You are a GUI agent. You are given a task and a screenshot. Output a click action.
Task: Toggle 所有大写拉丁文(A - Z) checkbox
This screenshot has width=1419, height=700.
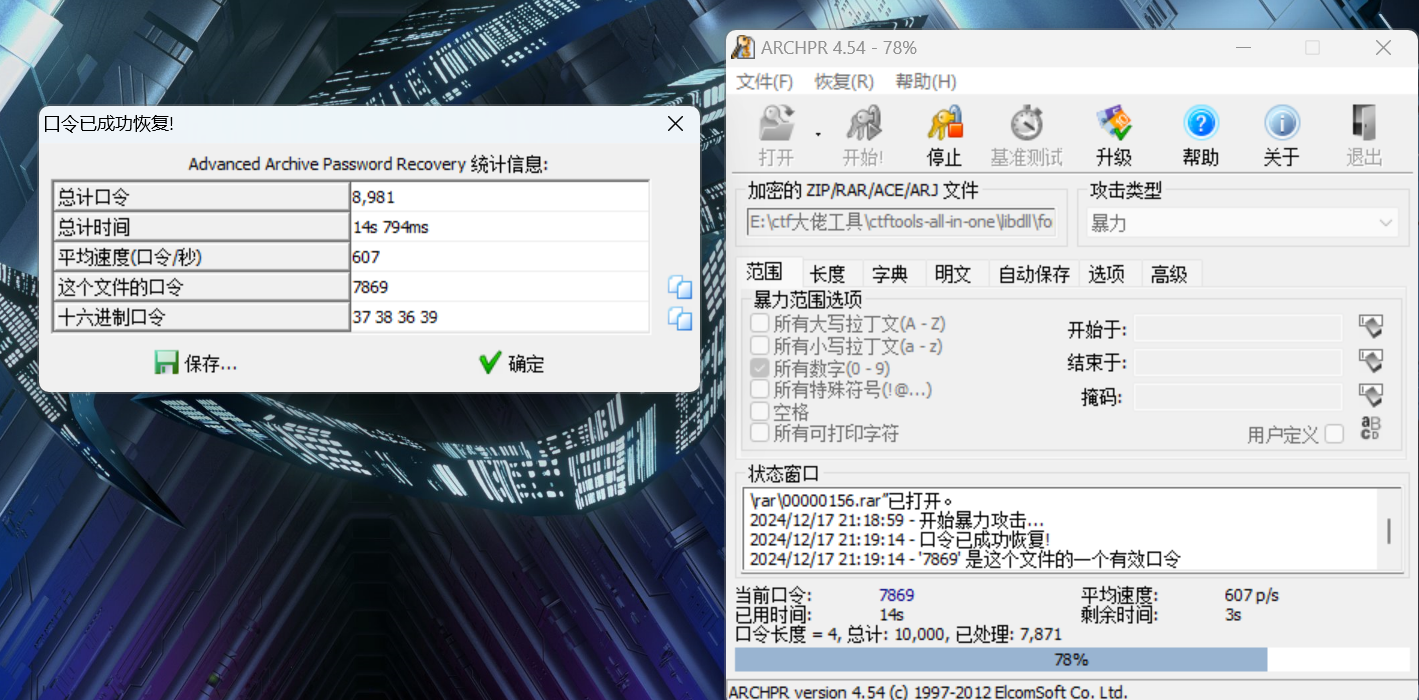pos(760,324)
